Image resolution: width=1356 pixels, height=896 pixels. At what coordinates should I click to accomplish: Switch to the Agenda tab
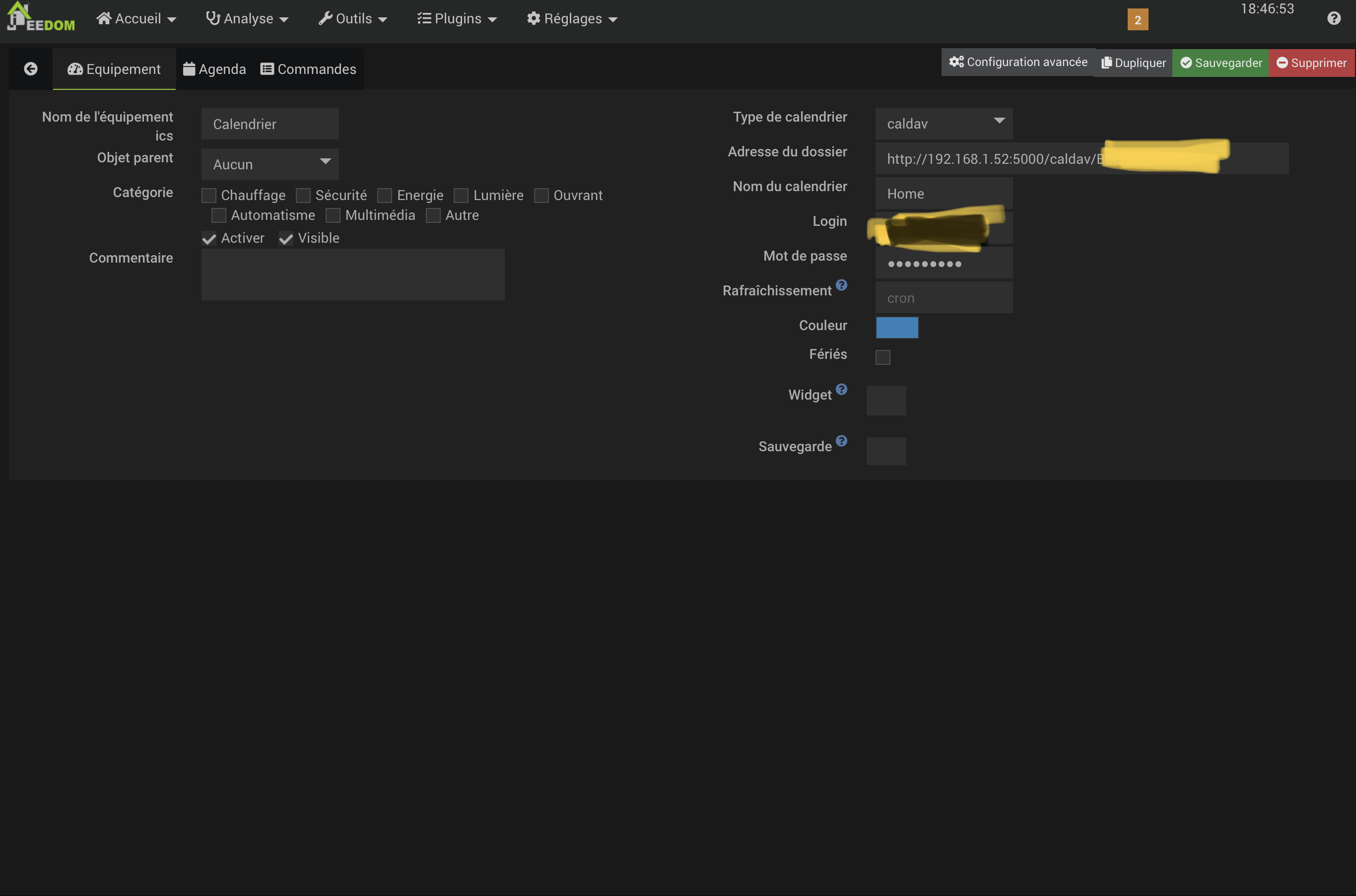(214, 69)
